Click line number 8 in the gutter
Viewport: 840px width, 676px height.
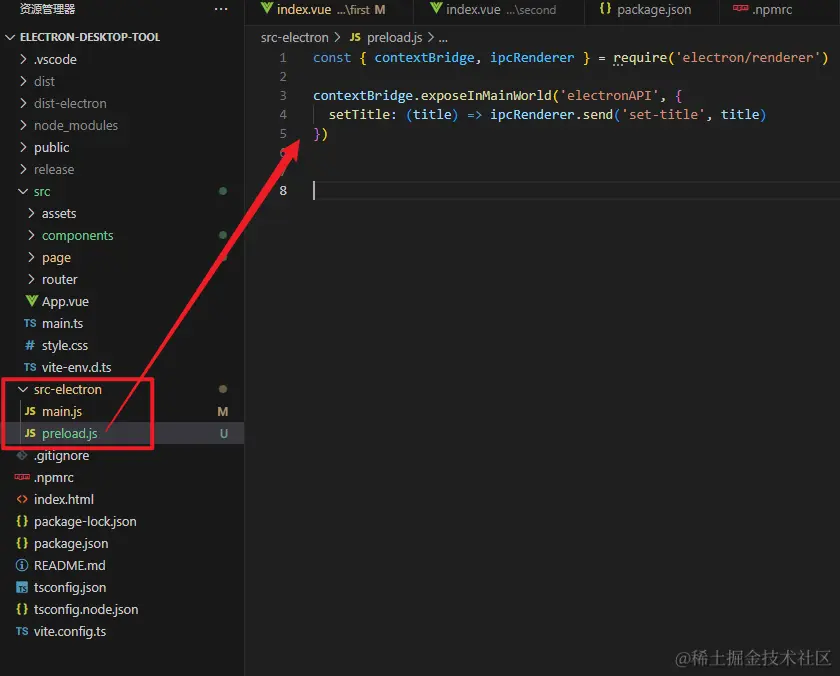click(x=283, y=190)
